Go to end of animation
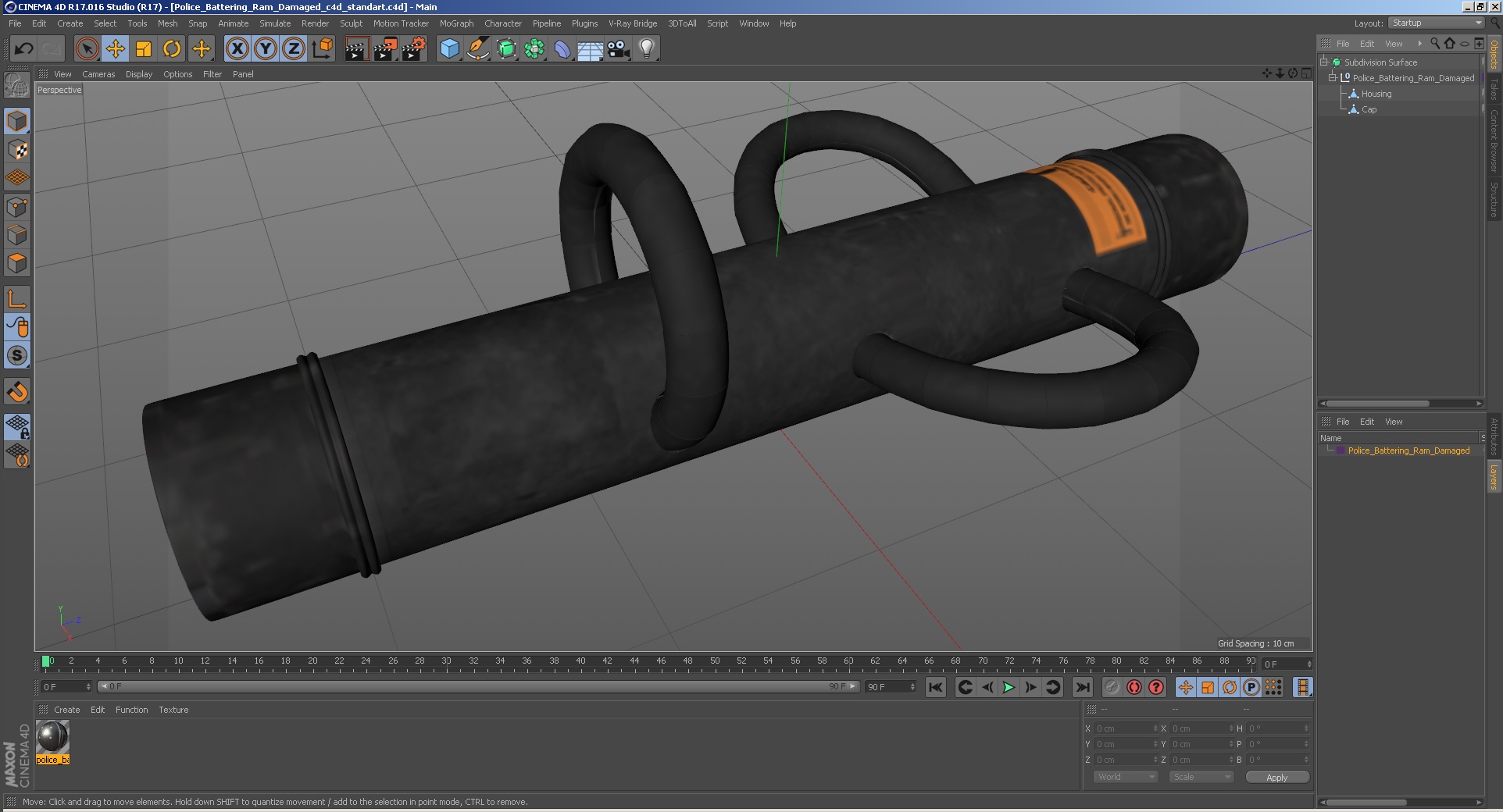Image resolution: width=1503 pixels, height=812 pixels. [x=1082, y=687]
